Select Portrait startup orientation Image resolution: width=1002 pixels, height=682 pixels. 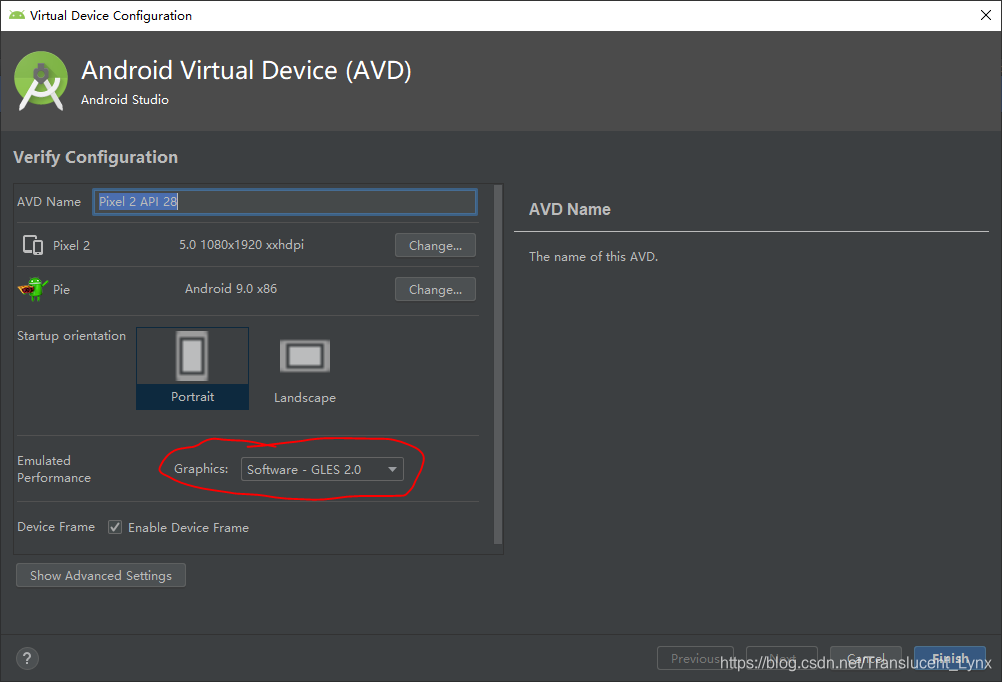pyautogui.click(x=192, y=368)
